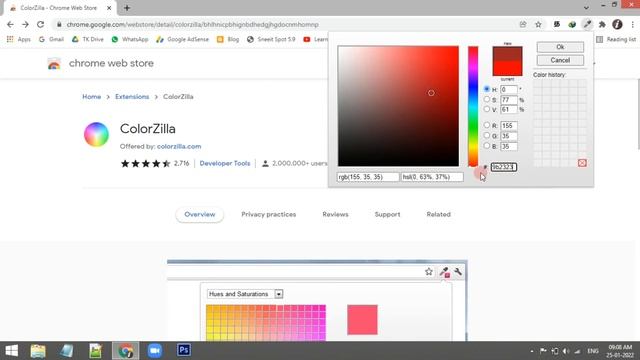The image size is (640, 360).
Task: Click the hsl(0, 63%, 37%) text field
Action: (432, 177)
